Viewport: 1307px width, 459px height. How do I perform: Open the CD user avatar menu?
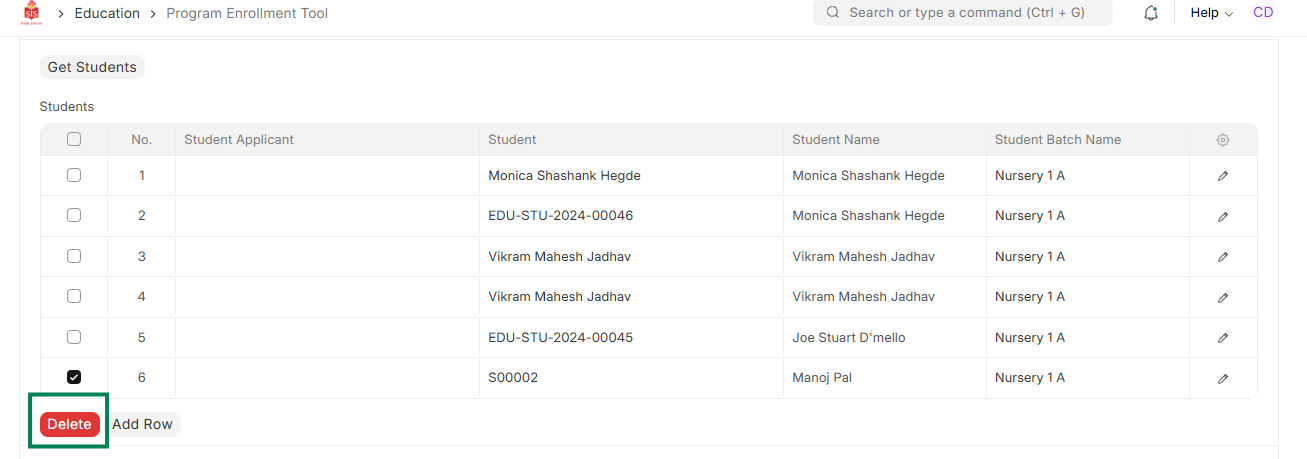(1263, 13)
